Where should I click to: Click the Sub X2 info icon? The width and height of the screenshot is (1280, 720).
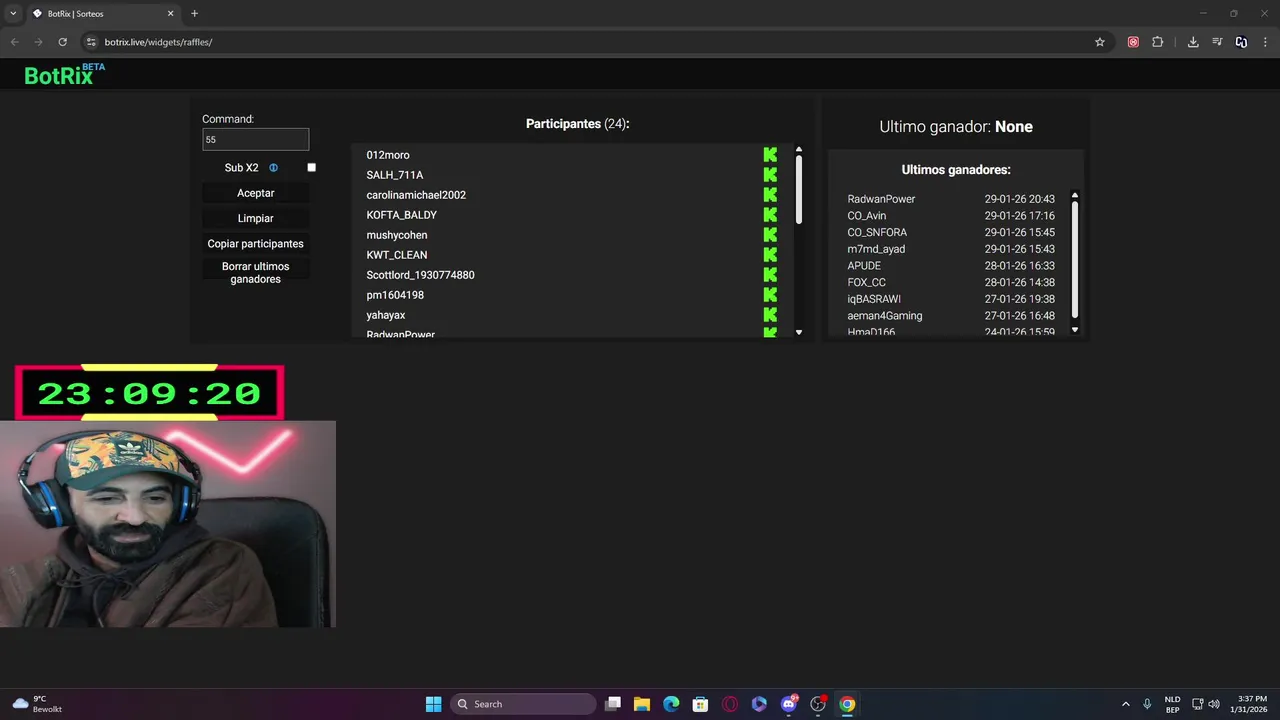(x=273, y=168)
